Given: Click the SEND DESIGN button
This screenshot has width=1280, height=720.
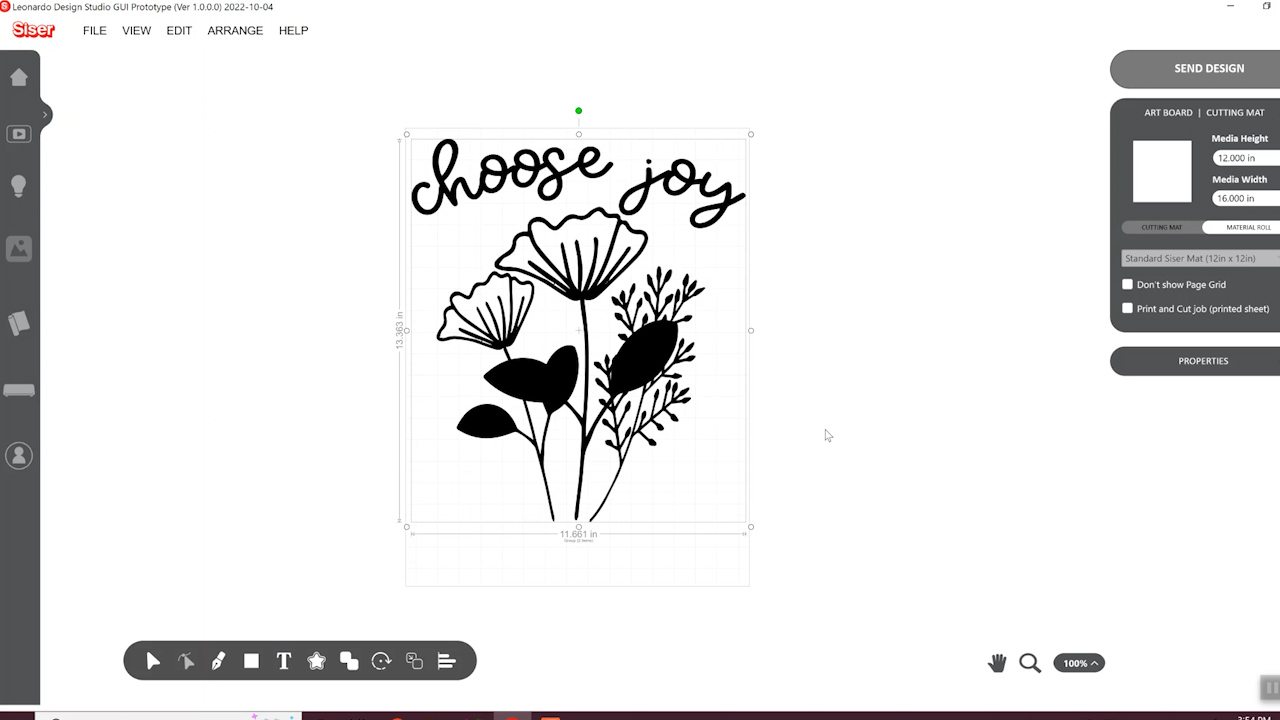Looking at the screenshot, I should click(1208, 69).
